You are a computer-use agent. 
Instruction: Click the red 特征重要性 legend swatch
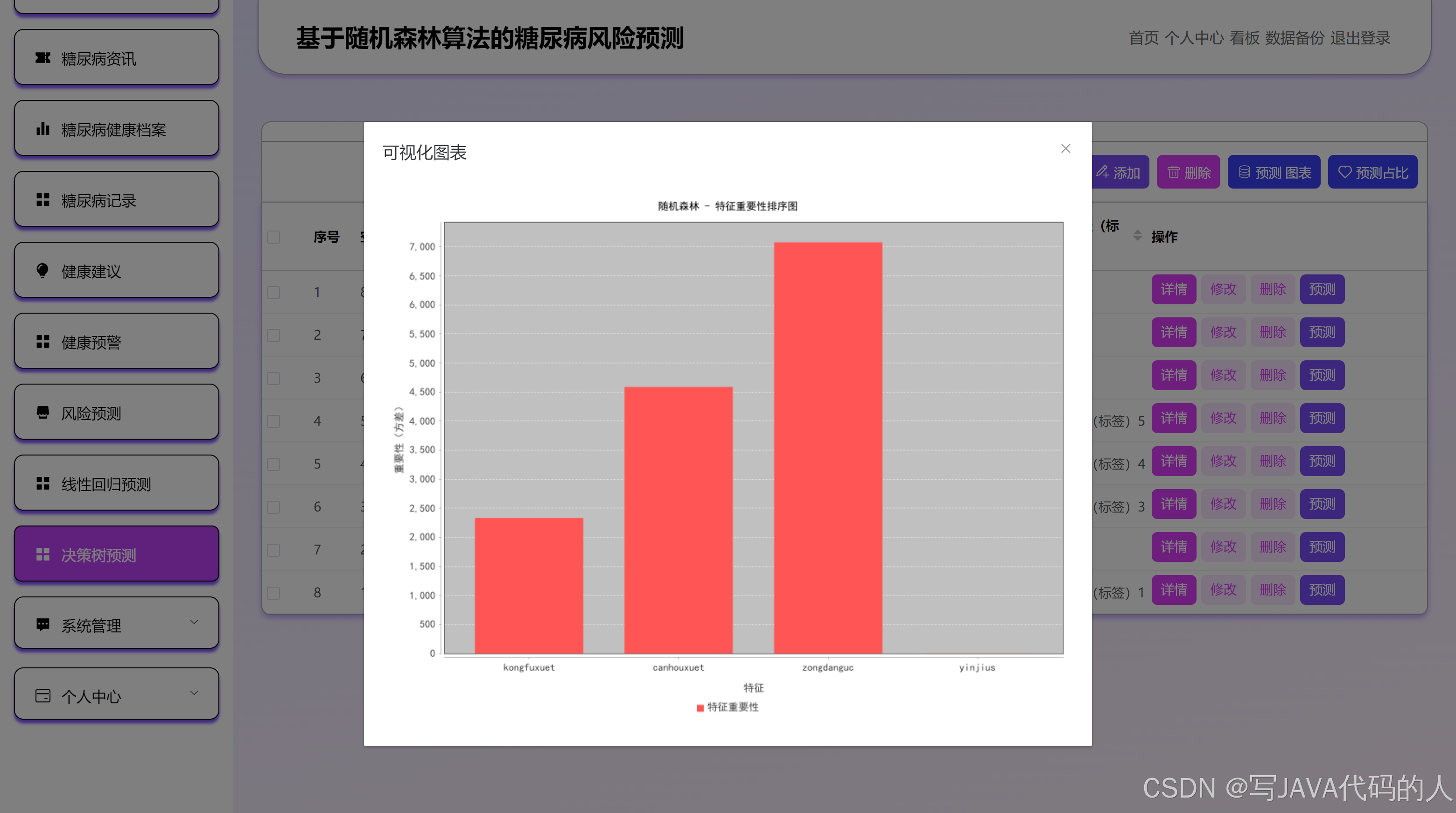coord(700,708)
